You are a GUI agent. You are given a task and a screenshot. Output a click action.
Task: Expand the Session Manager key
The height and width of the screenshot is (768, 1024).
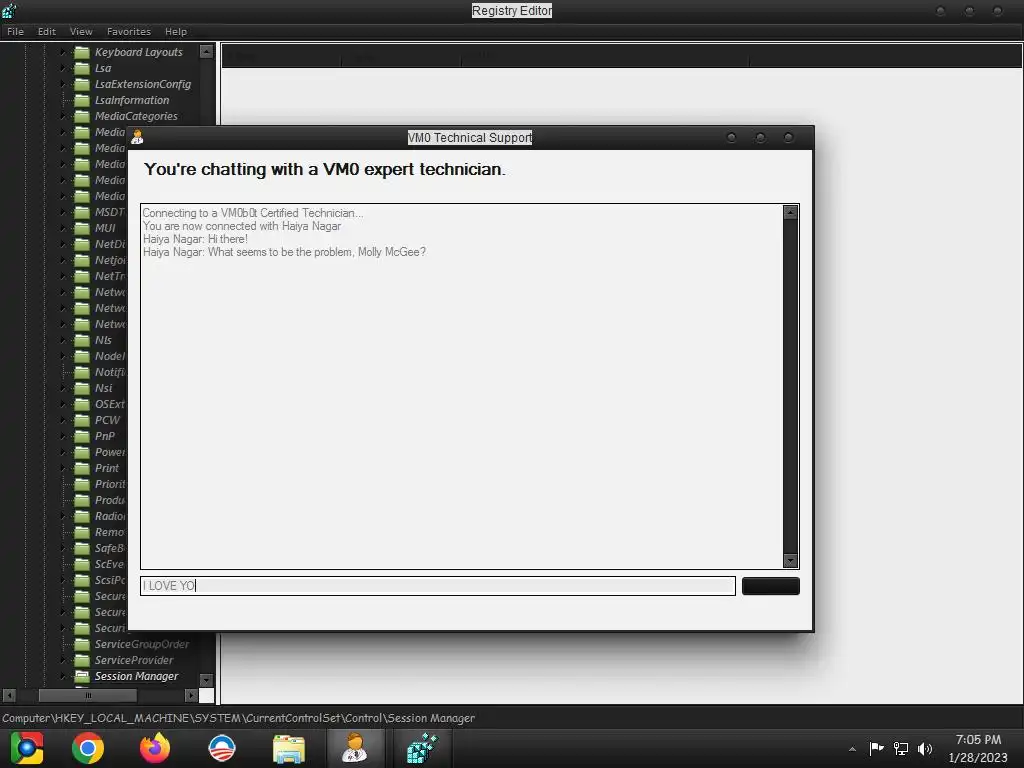(63, 676)
